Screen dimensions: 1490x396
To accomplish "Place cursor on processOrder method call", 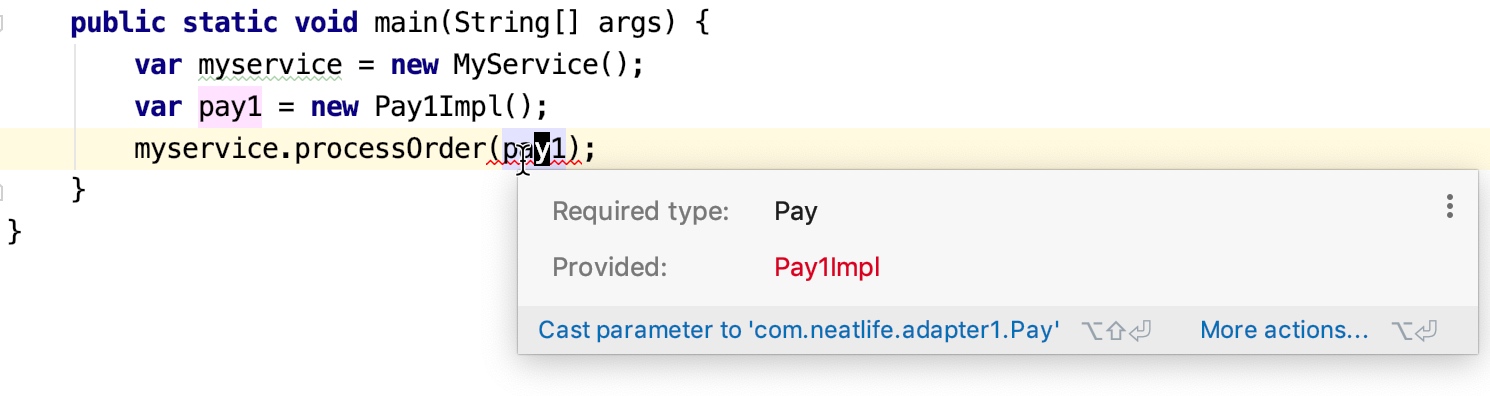I will point(391,149).
